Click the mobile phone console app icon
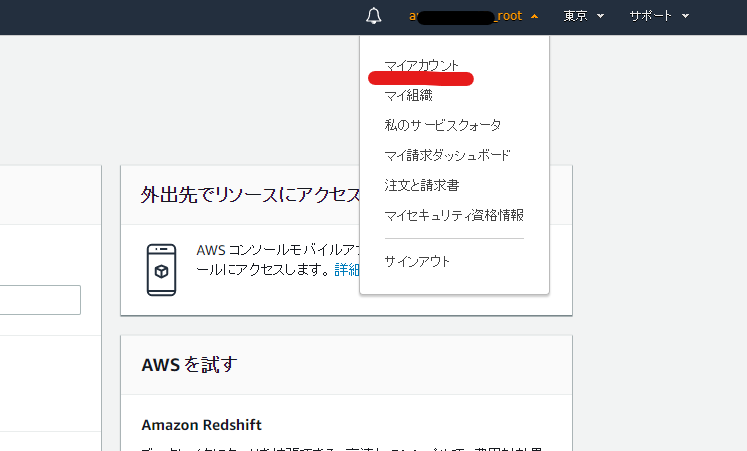 162,270
